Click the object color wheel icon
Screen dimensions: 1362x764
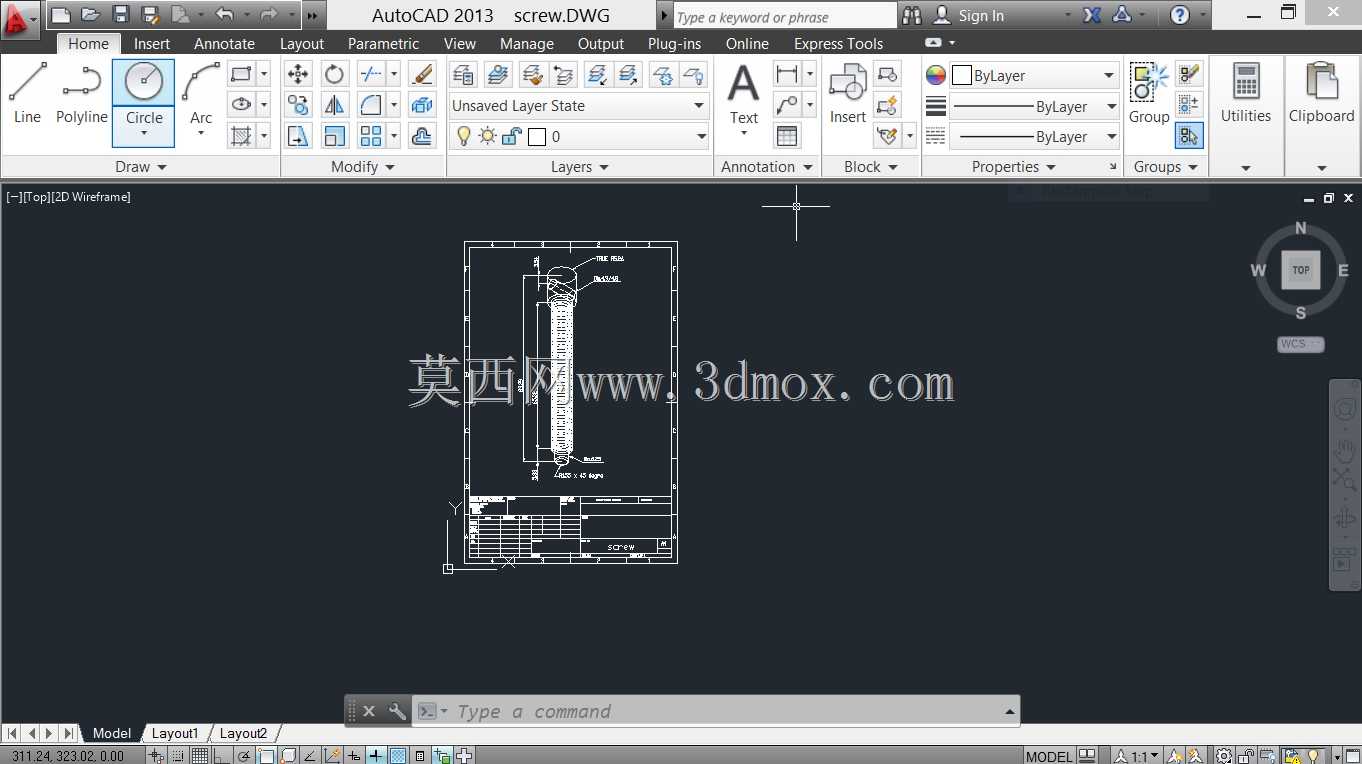(x=935, y=76)
